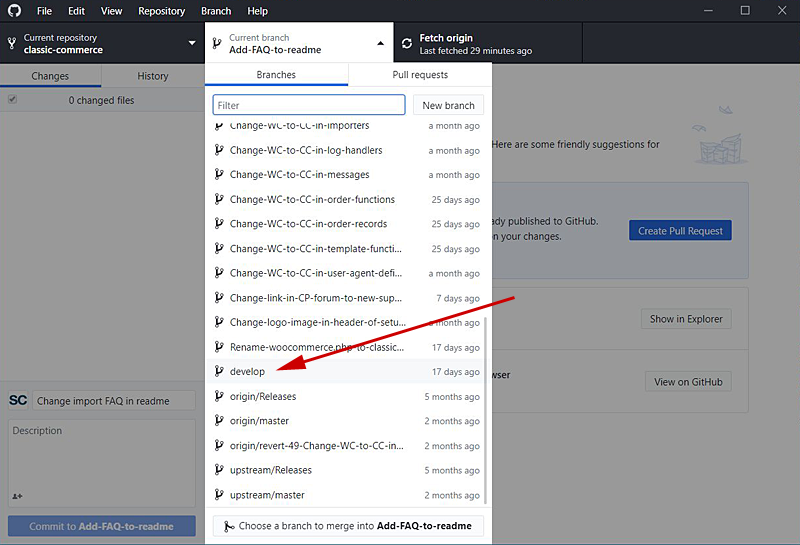Click Show in Explorer button

[x=686, y=319]
